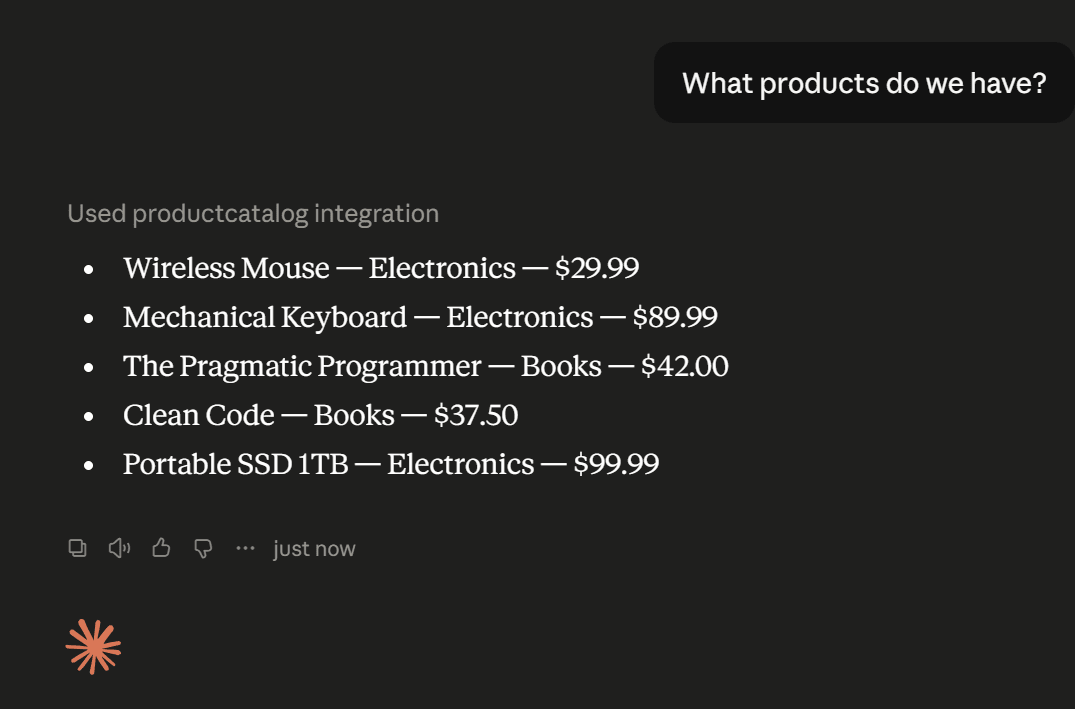Click the Wireless Mouse list item

tap(381, 268)
